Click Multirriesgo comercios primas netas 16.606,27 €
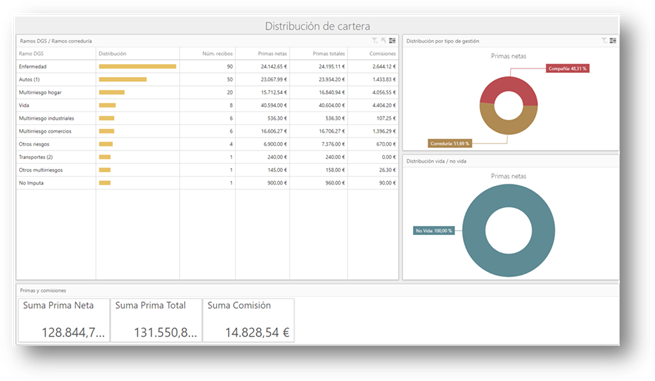Viewport: 655px width, 381px height. pos(274,131)
